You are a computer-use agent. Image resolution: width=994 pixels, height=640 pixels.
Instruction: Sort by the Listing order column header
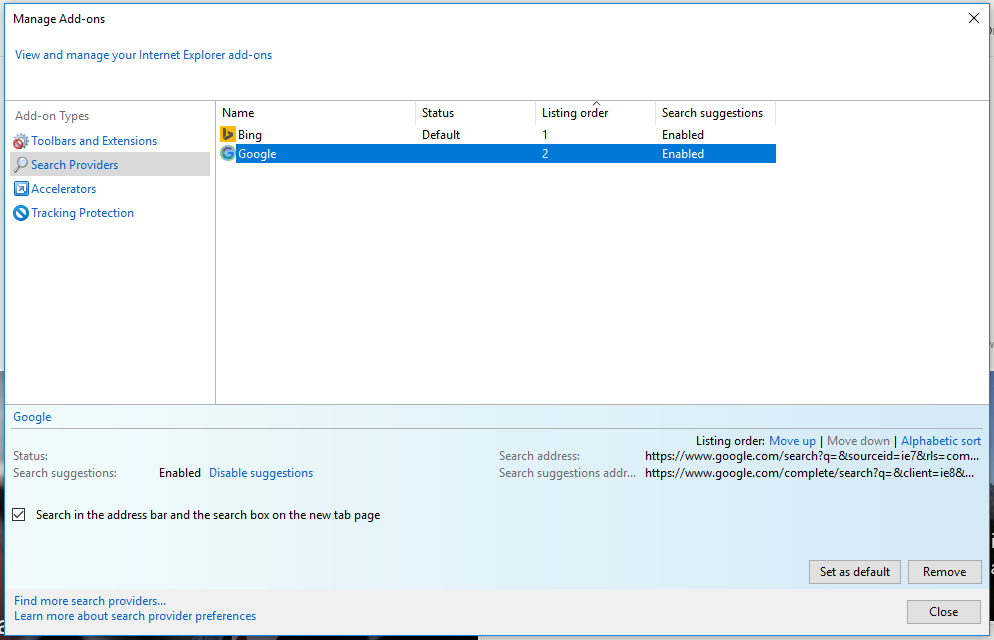595,113
